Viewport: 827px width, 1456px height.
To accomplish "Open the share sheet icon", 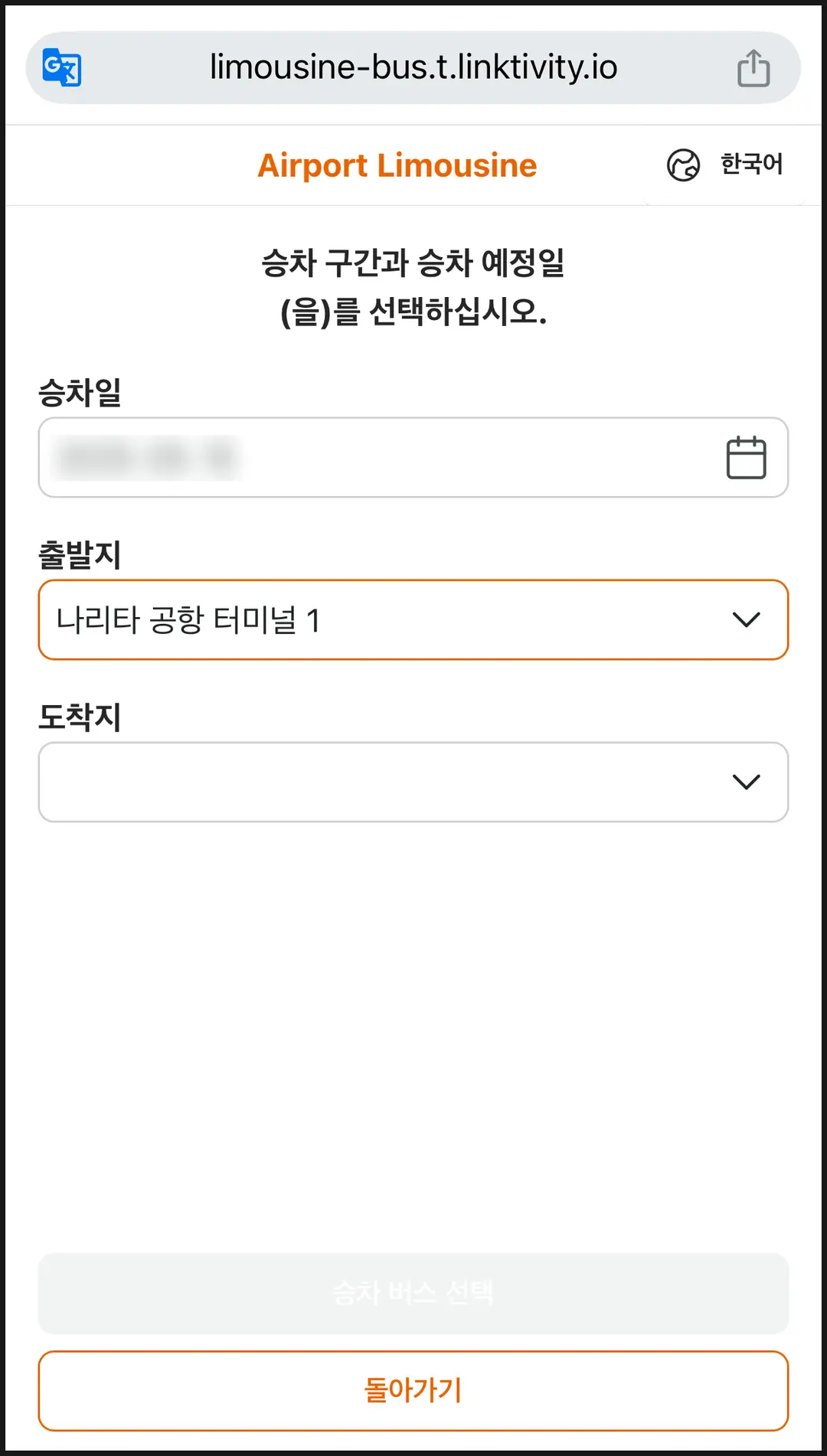I will pyautogui.click(x=753, y=67).
